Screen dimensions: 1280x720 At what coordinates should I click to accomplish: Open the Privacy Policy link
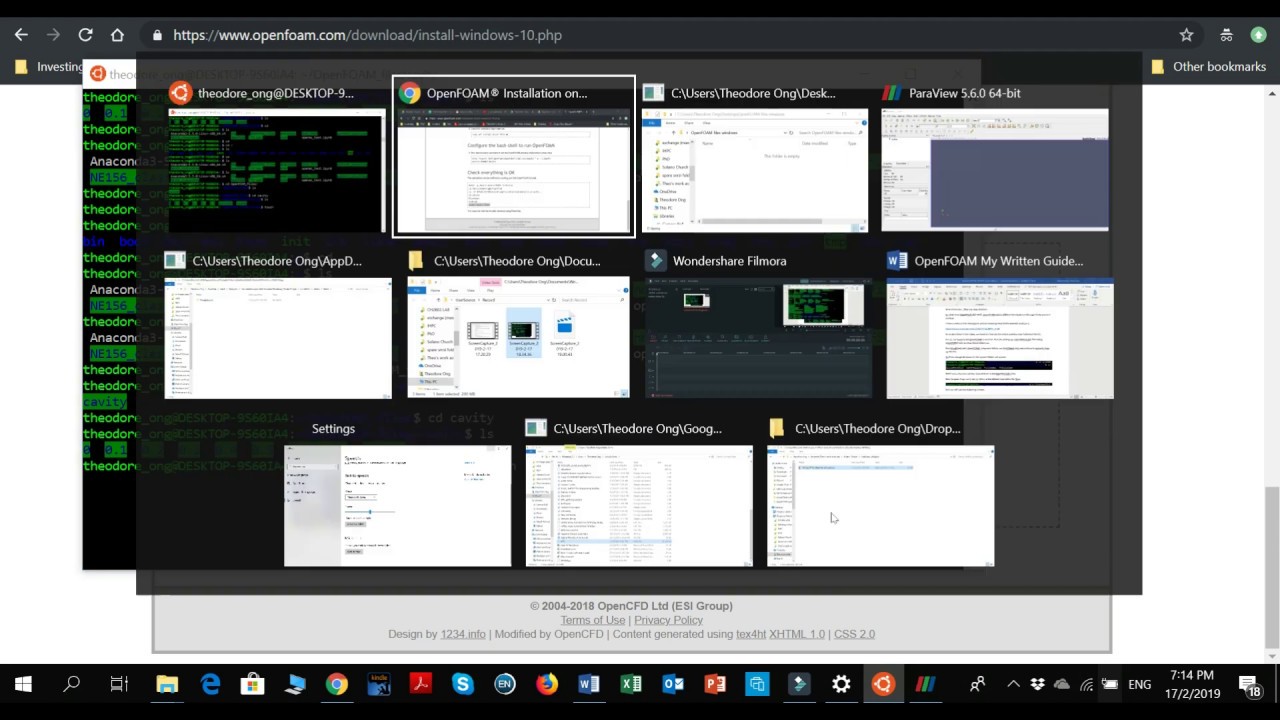click(x=668, y=620)
